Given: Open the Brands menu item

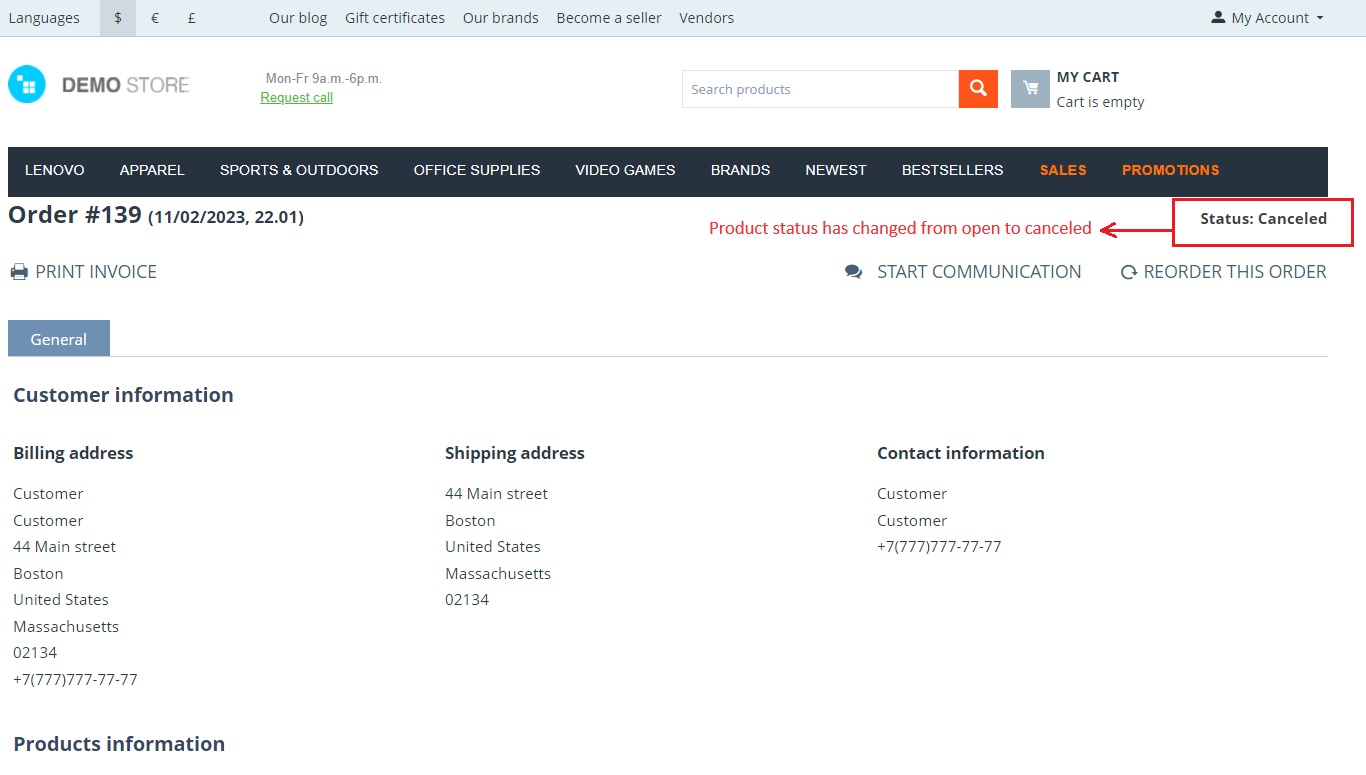Looking at the screenshot, I should coord(740,170).
